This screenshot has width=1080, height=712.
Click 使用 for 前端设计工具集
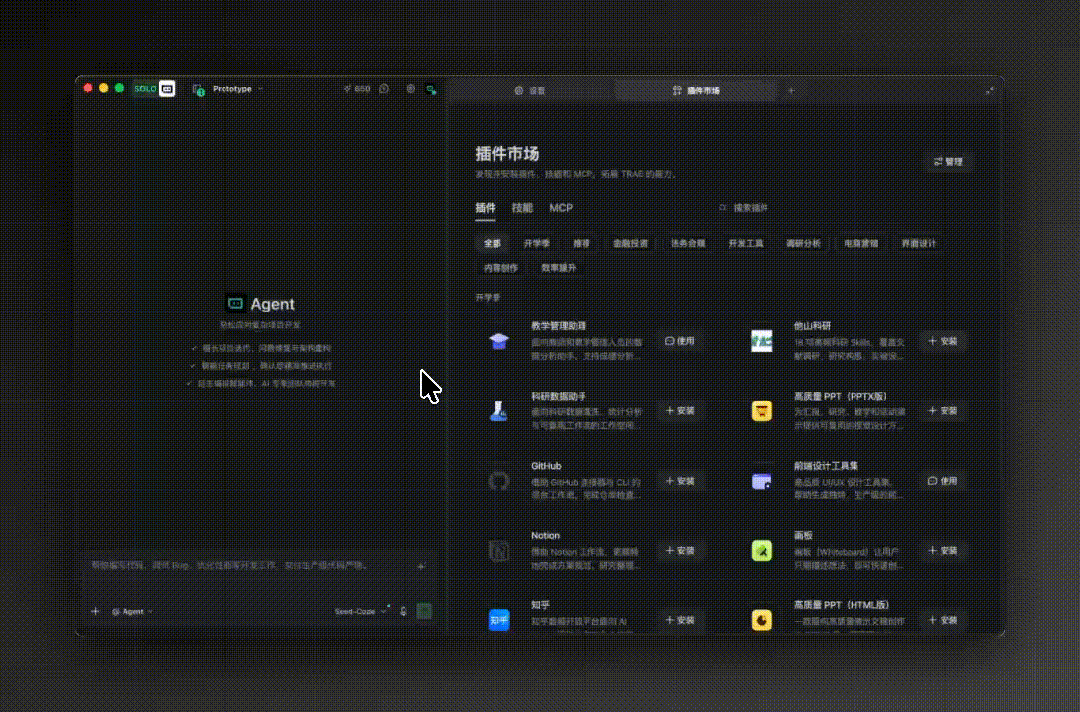pos(943,481)
